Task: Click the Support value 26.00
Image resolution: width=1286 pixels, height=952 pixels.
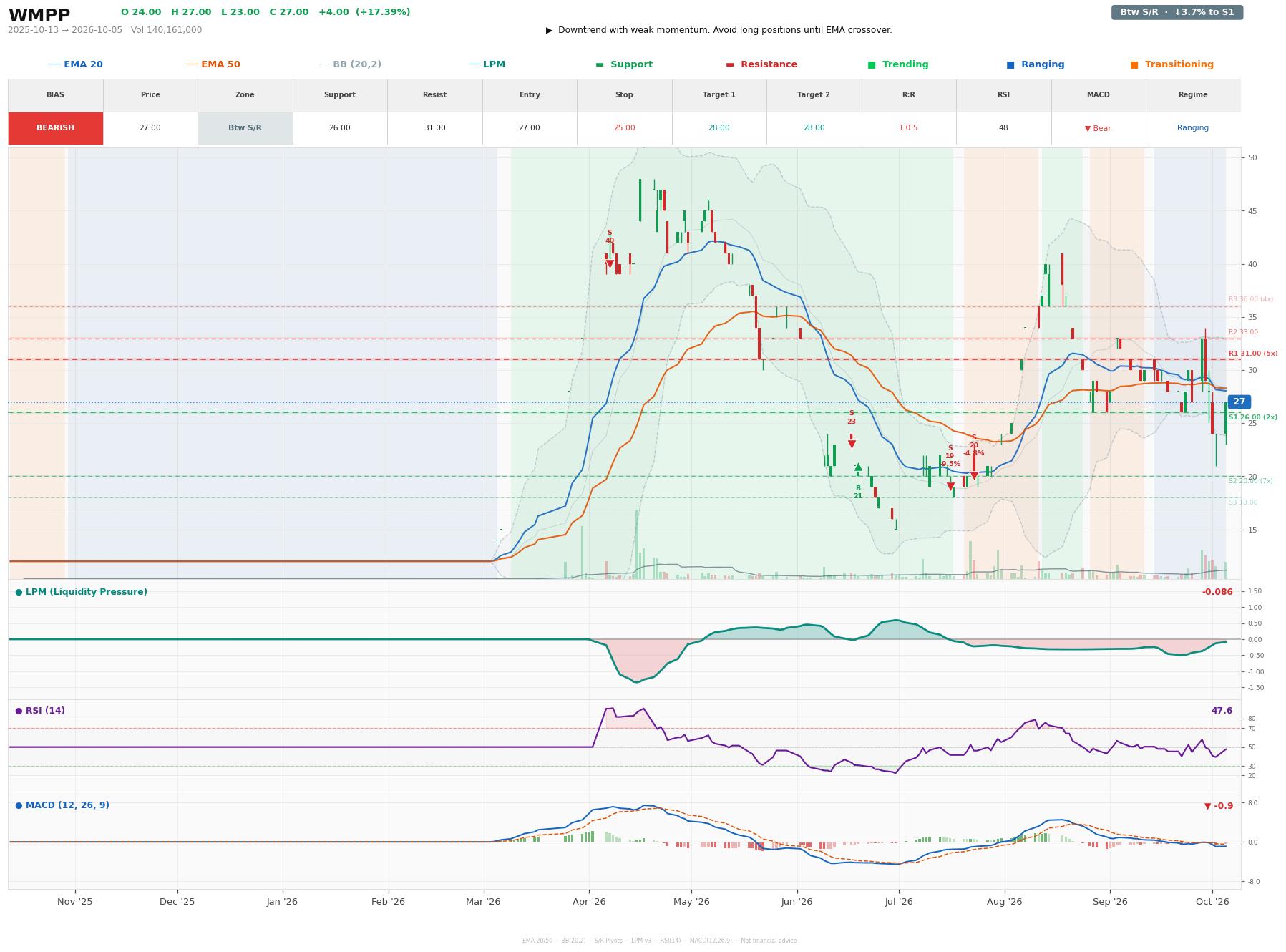Action: point(340,128)
